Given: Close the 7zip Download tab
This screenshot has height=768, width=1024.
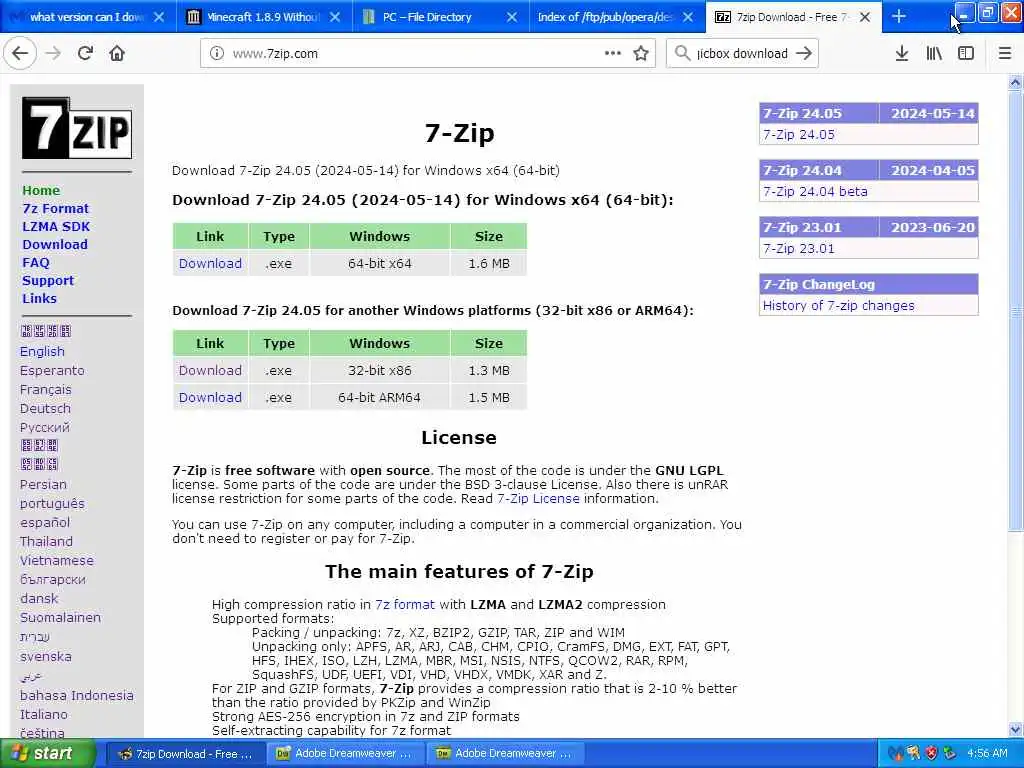Looking at the screenshot, I should [865, 17].
